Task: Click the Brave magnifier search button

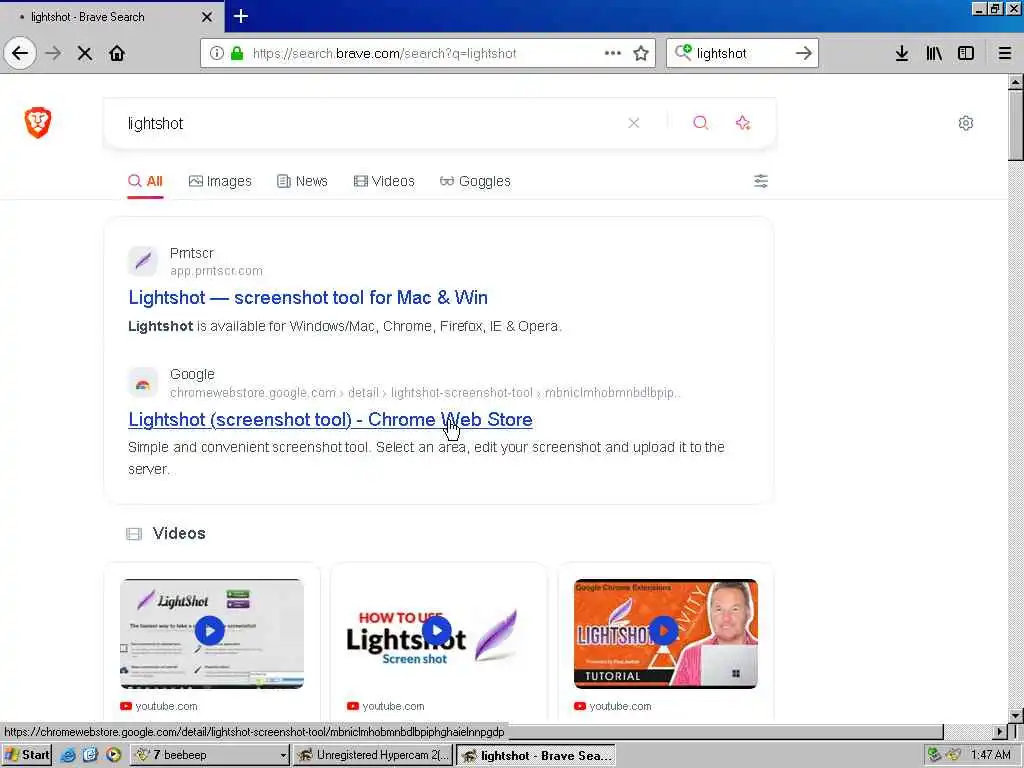Action: (701, 123)
